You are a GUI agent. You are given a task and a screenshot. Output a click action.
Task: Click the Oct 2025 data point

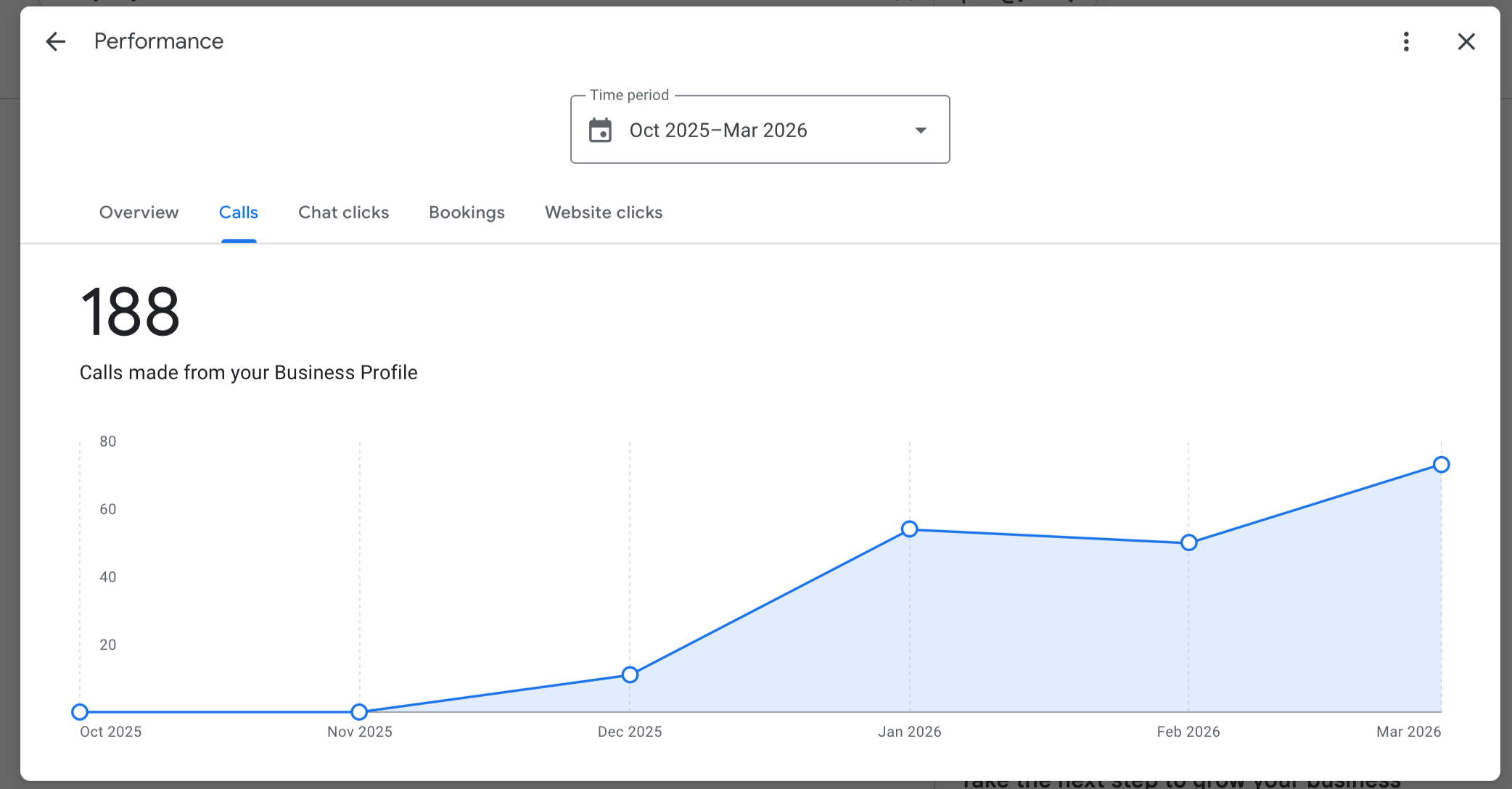pyautogui.click(x=80, y=712)
